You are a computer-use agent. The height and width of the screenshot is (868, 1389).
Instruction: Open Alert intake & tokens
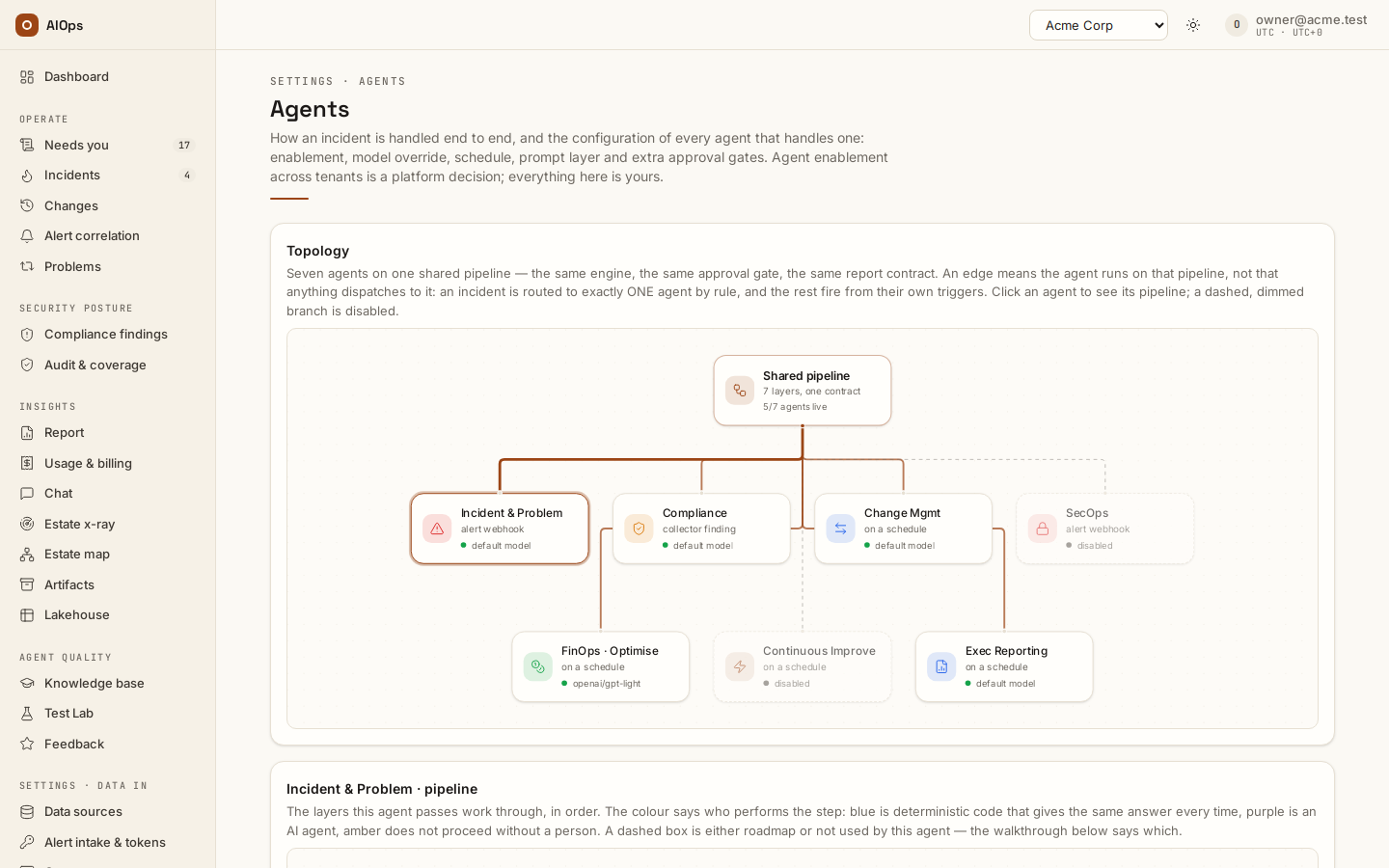coord(107,843)
